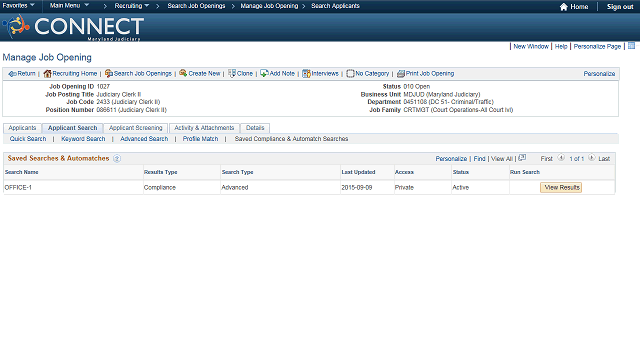Expand the Recruiting breadcrumb dropdown
Image resolution: width=640 pixels, height=360 pixels.
pos(131,6)
